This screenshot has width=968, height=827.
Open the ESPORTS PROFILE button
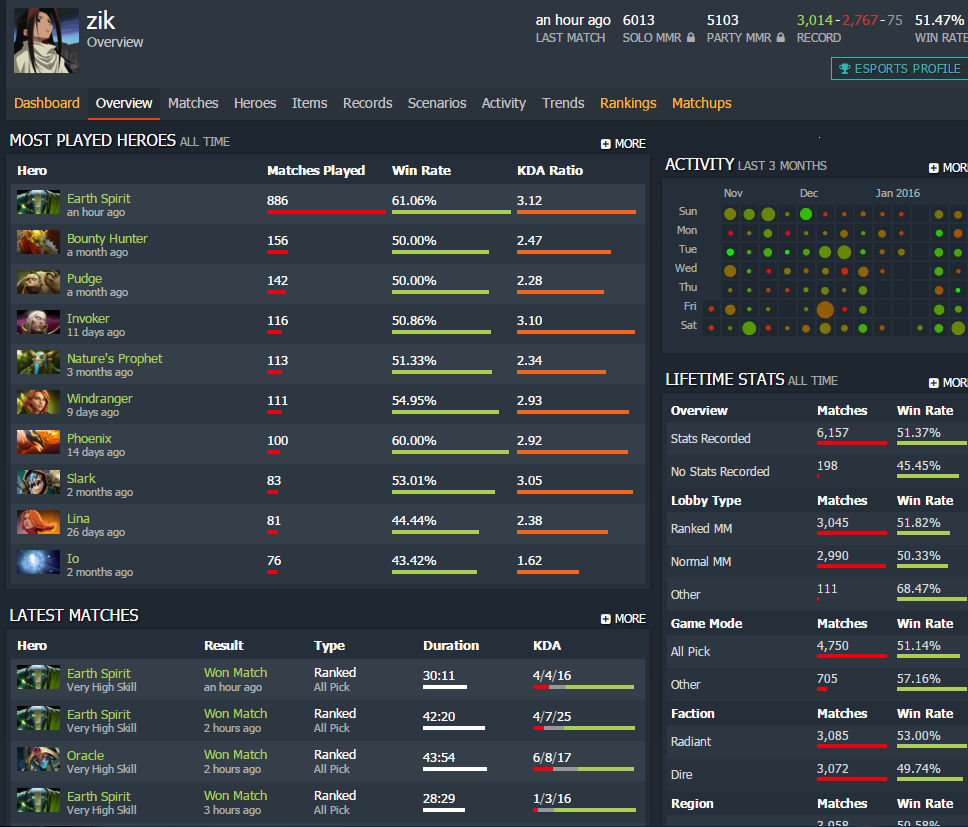tap(900, 69)
